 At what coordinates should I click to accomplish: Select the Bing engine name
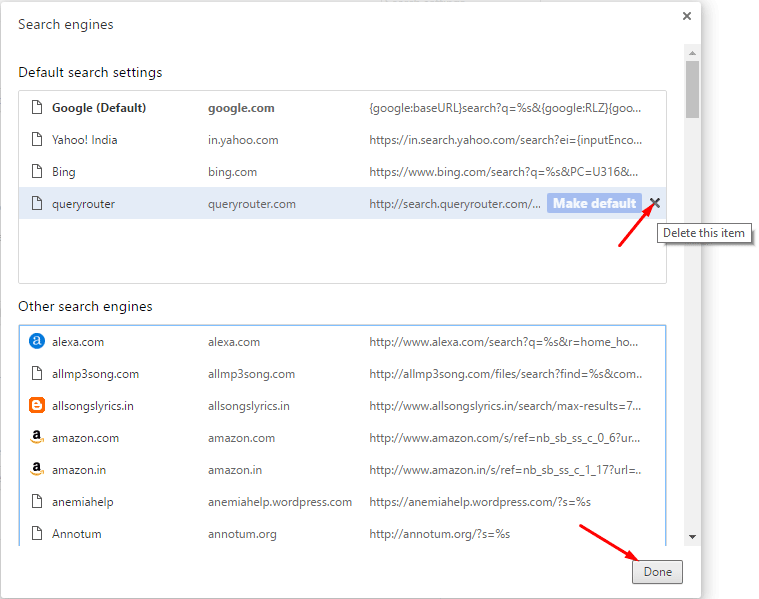pyautogui.click(x=63, y=172)
